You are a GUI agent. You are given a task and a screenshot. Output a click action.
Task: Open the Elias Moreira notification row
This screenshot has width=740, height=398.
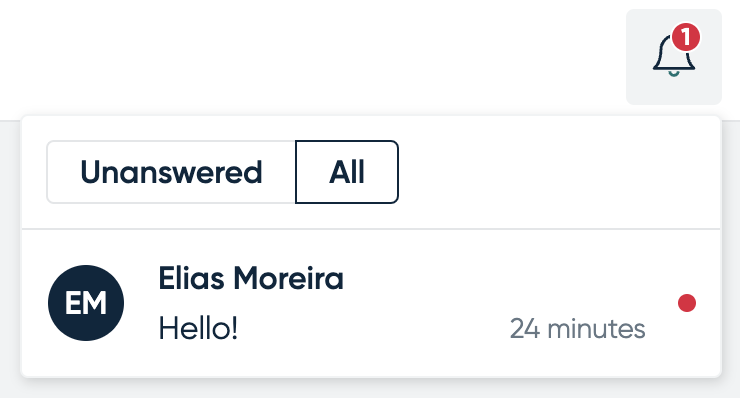[371, 303]
